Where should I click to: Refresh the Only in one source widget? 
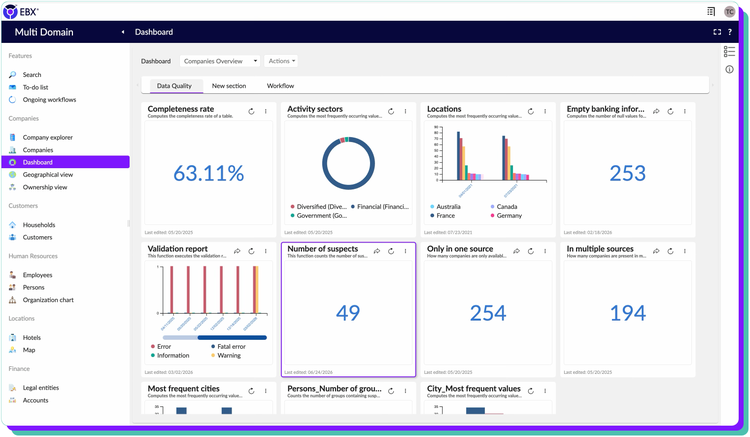531,251
